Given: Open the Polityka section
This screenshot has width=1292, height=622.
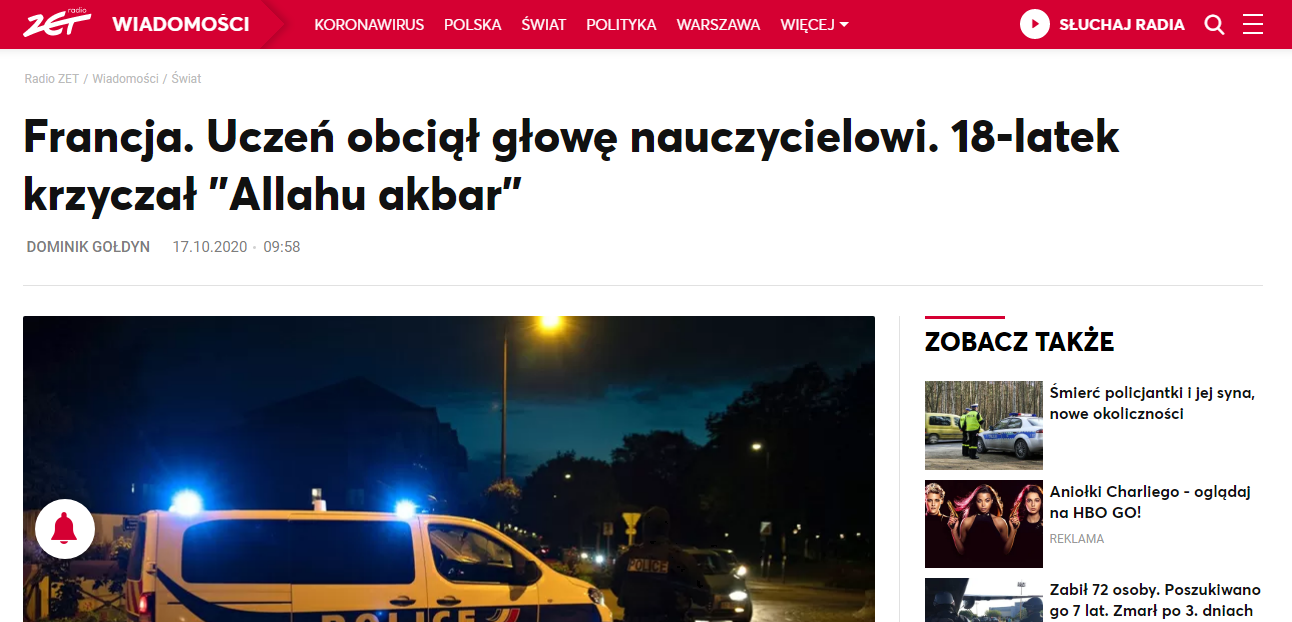Looking at the screenshot, I should point(622,25).
